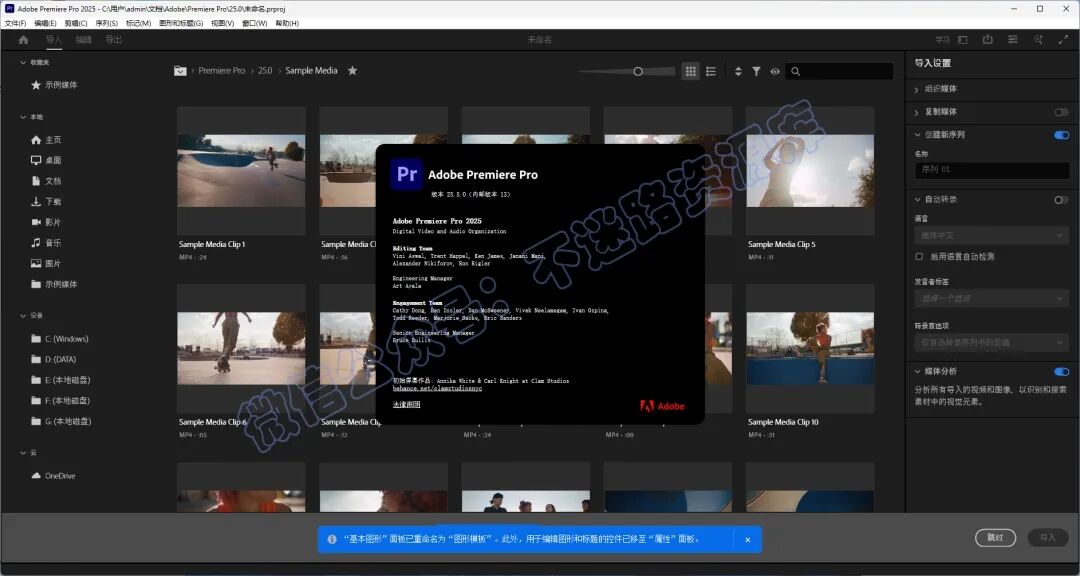1080x576 pixels.
Task: Open the 编辑(E) menu
Action: (45, 23)
